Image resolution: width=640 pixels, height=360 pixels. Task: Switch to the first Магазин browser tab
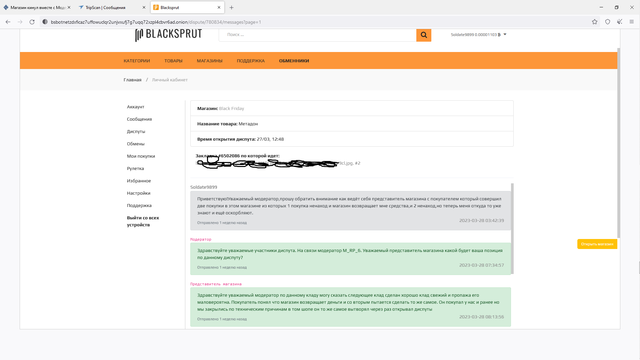coord(37,7)
